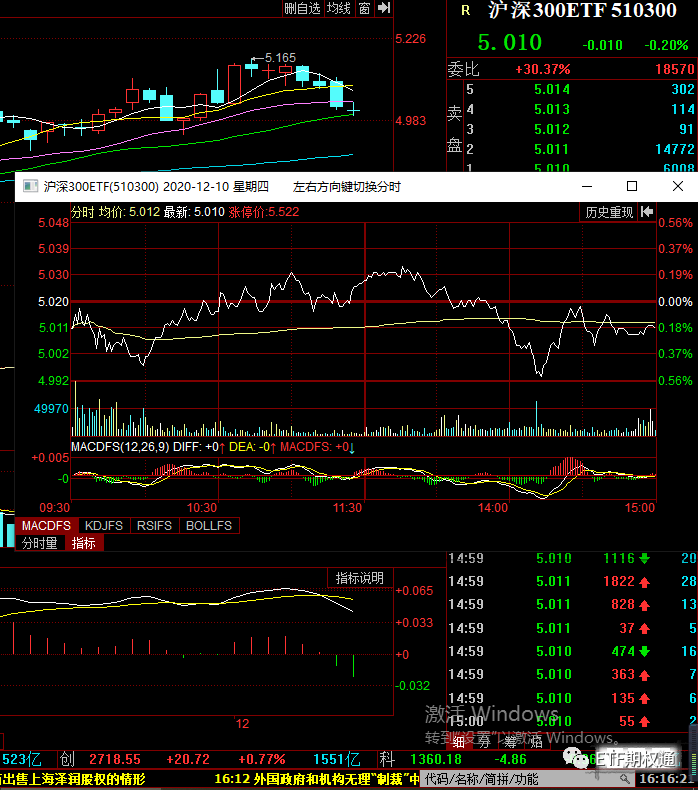Select the 焰 tab at the bottom
This screenshot has width=698, height=790.
pos(536,742)
